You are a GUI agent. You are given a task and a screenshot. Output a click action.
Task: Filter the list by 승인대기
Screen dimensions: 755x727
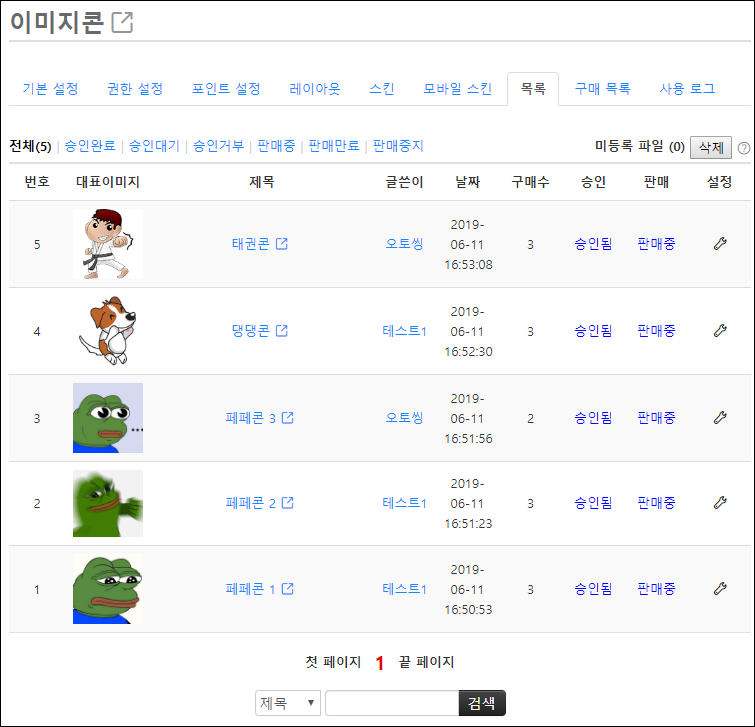pyautogui.click(x=154, y=146)
